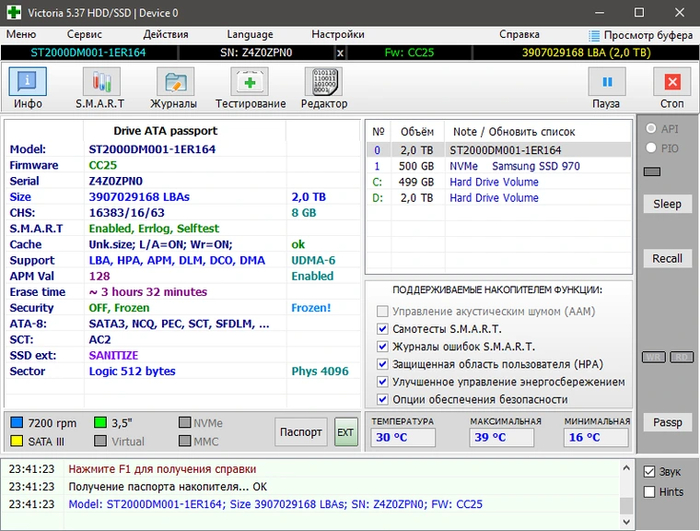This screenshot has height=531, width=700.
Task: Click the small x next to serial number
Action: coord(340,53)
